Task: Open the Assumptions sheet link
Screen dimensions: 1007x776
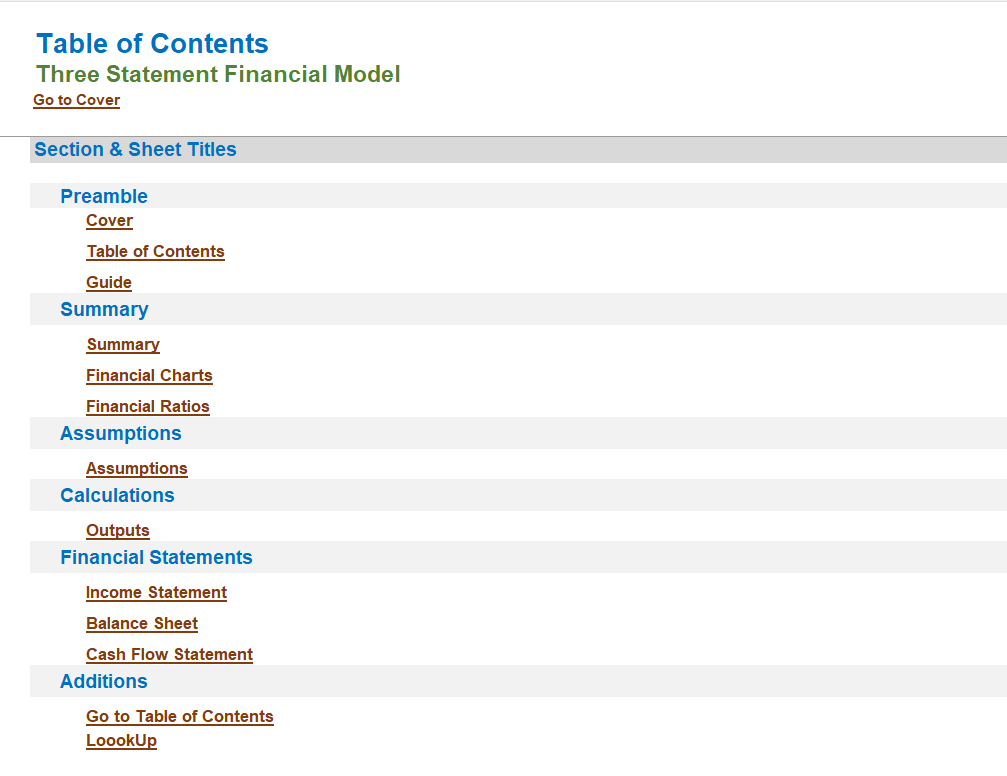Action: [137, 468]
